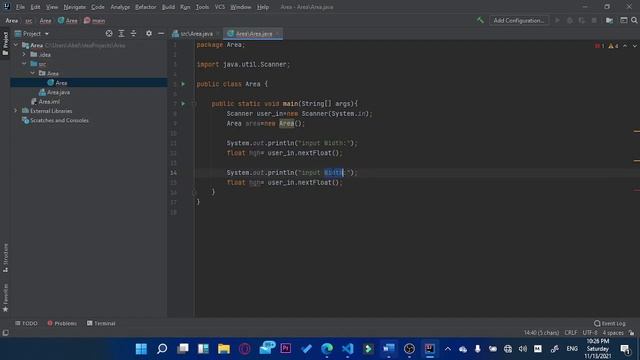Click the Search Everywhere magnifier icon
The image size is (640, 360).
[634, 20]
